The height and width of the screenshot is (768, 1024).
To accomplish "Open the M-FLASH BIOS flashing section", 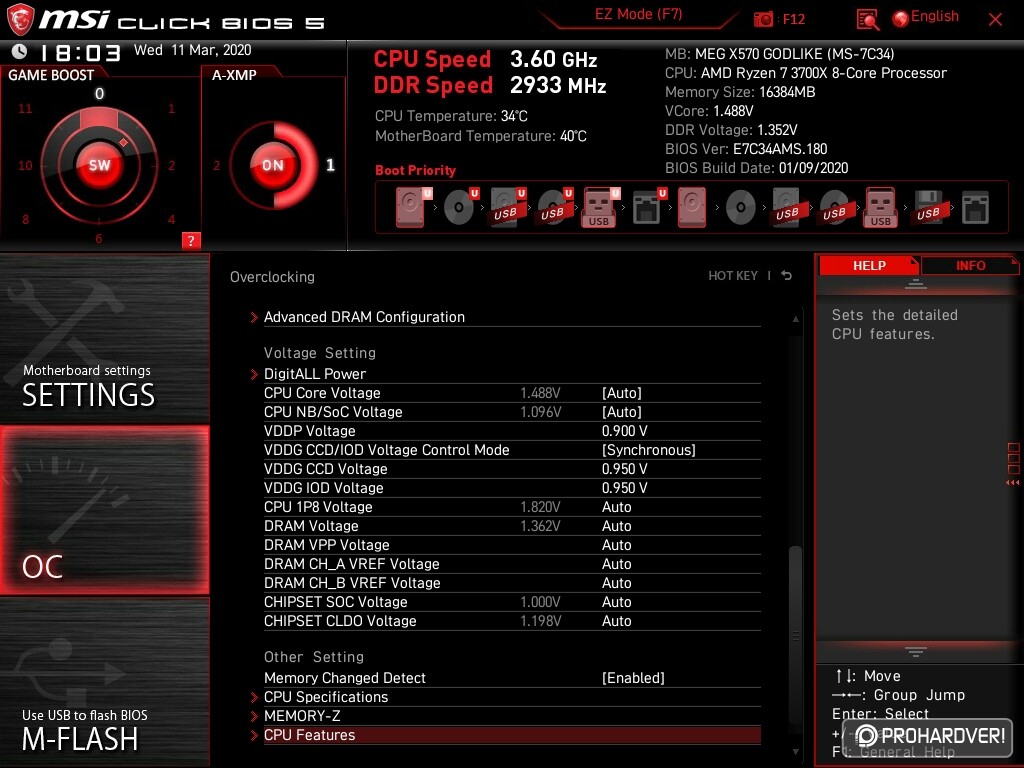I will point(104,682).
